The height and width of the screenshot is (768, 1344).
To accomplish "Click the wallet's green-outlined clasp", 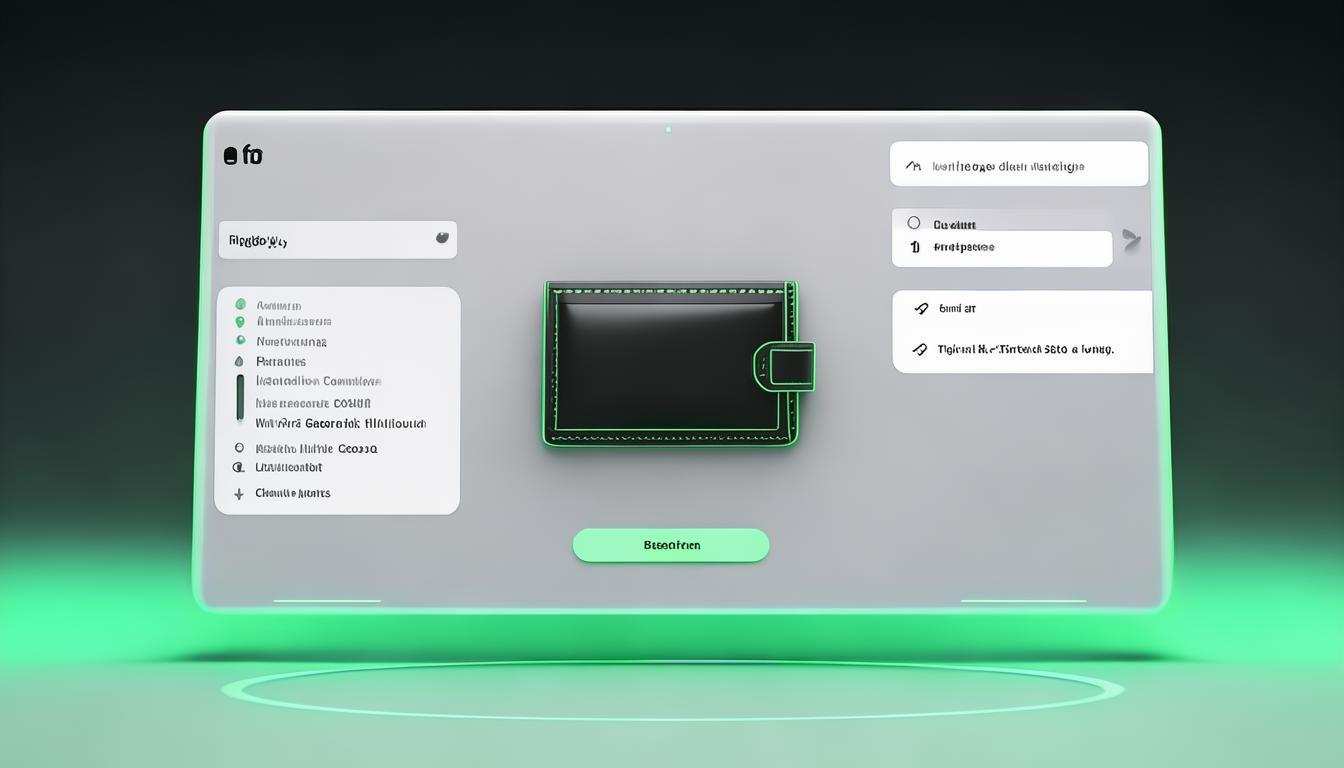I will [x=785, y=366].
